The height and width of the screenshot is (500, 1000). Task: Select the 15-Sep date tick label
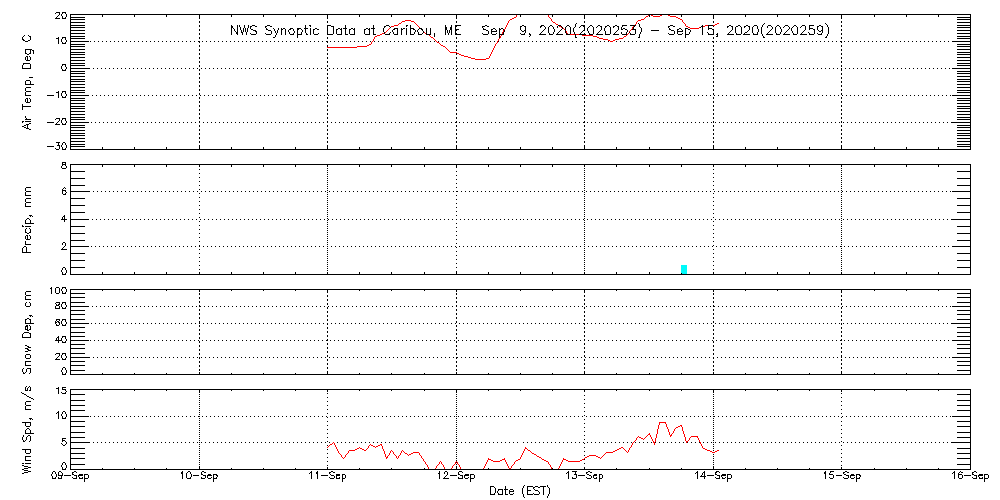[x=841, y=477]
